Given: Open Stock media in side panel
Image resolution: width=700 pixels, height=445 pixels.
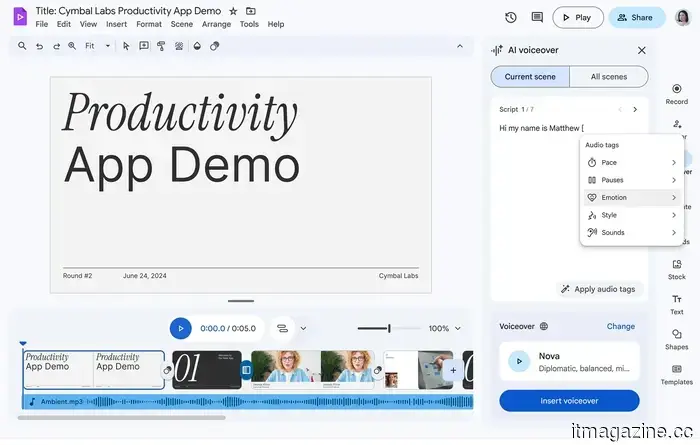Looking at the screenshot, I should coord(677,270).
